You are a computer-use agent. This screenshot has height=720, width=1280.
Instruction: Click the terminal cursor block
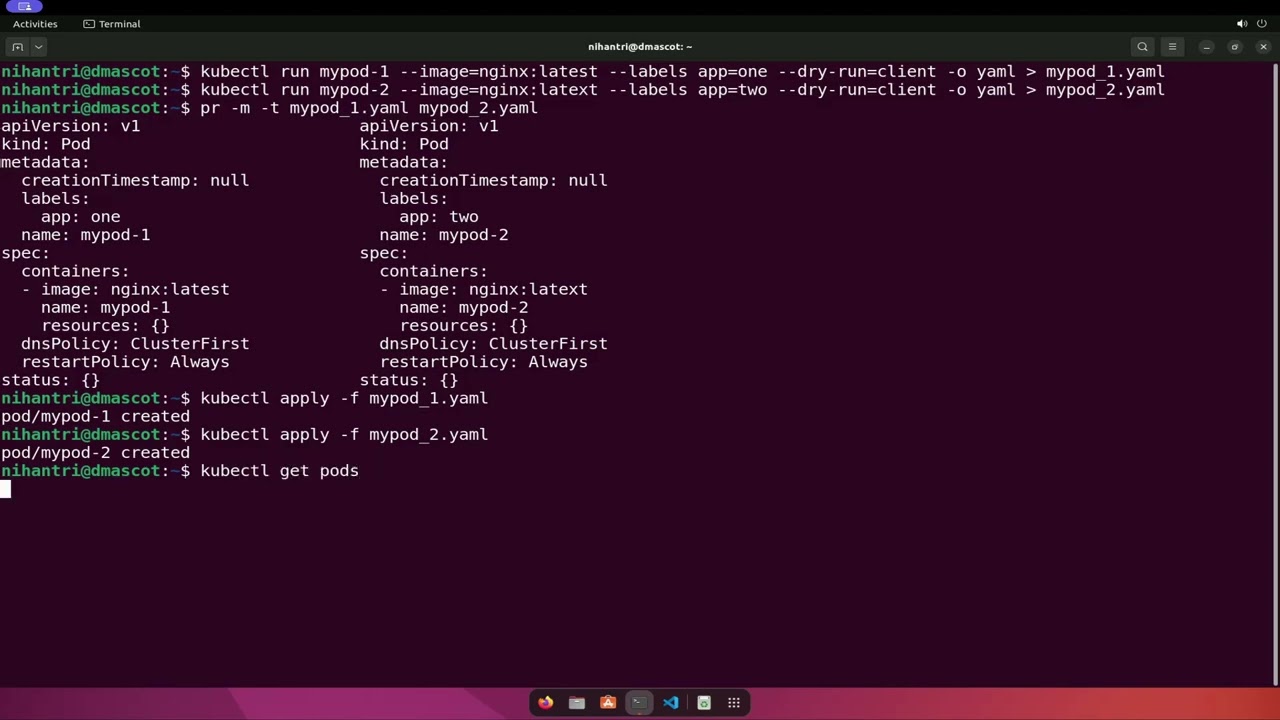pyautogui.click(x=5, y=489)
